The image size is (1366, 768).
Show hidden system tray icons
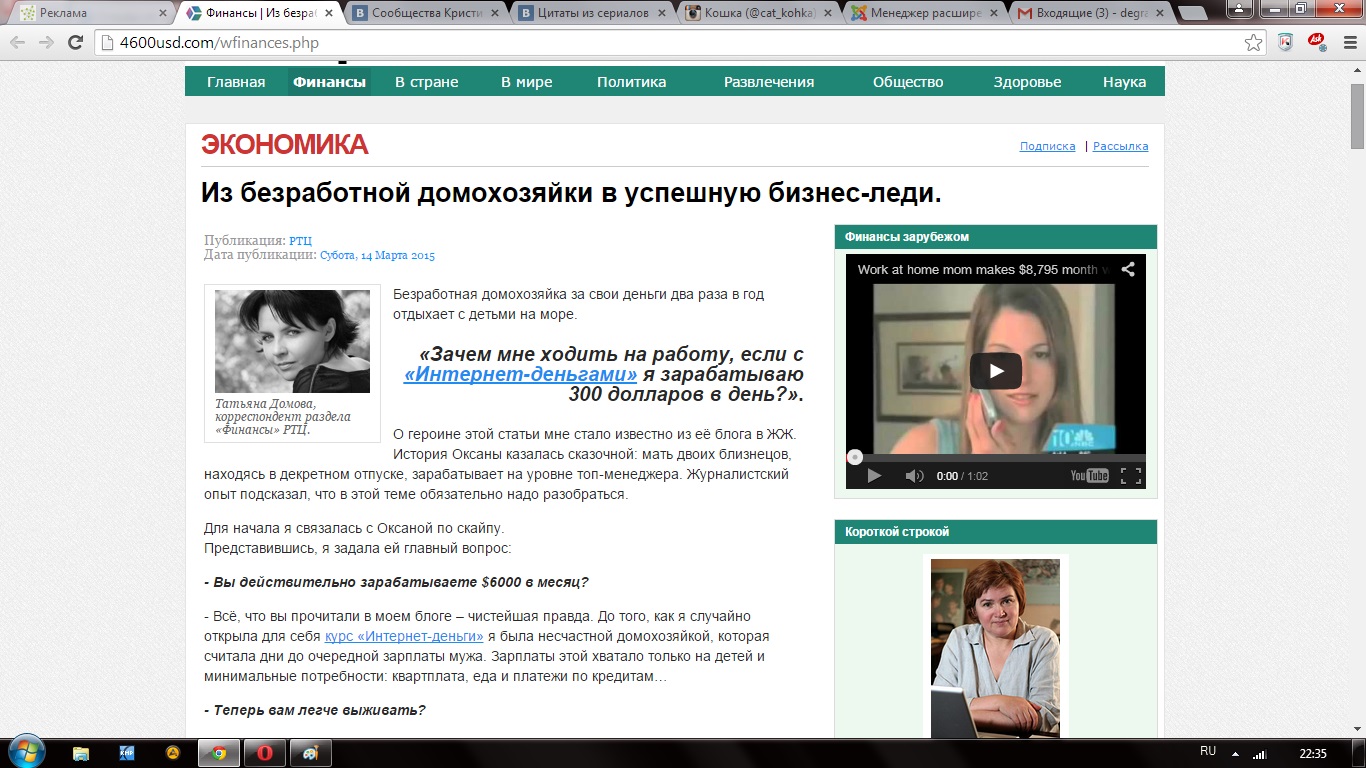(x=1235, y=754)
